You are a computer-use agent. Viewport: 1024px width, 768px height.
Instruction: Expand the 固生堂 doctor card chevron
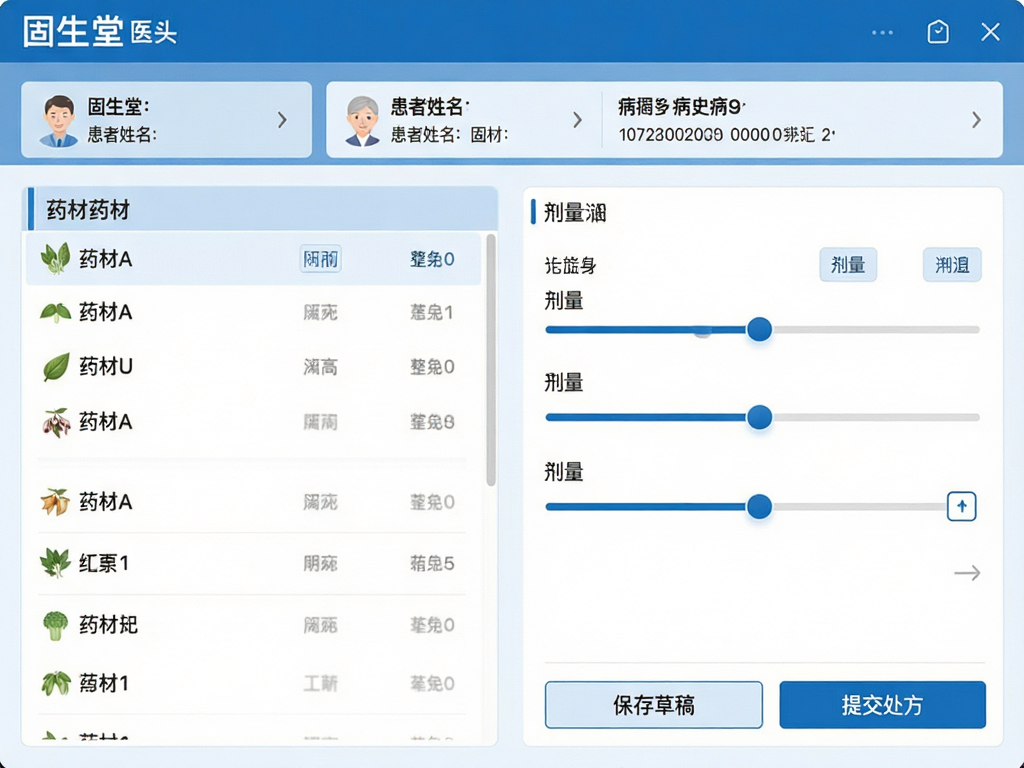pos(282,120)
